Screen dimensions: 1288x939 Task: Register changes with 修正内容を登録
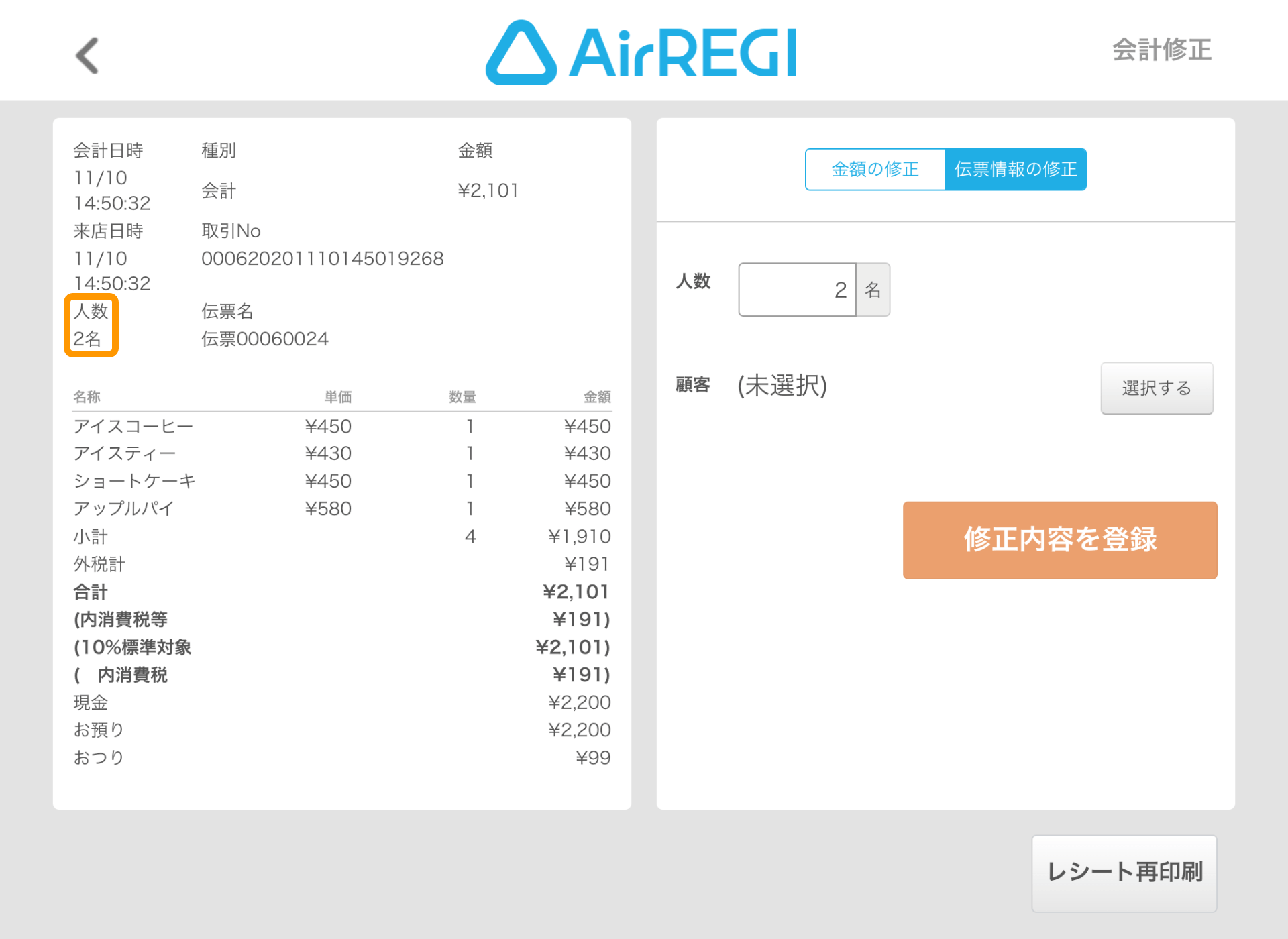coord(1059,540)
